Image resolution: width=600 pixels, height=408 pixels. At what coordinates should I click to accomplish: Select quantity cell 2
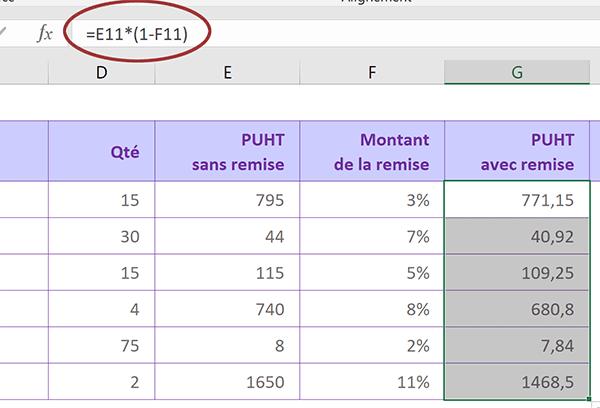pyautogui.click(x=102, y=382)
